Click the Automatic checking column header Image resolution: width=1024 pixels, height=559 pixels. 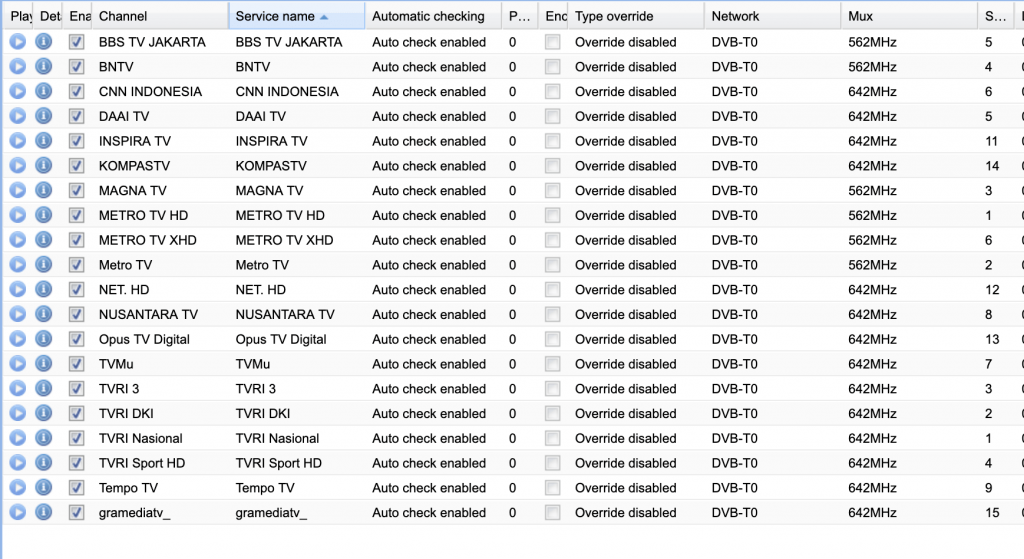pos(428,16)
